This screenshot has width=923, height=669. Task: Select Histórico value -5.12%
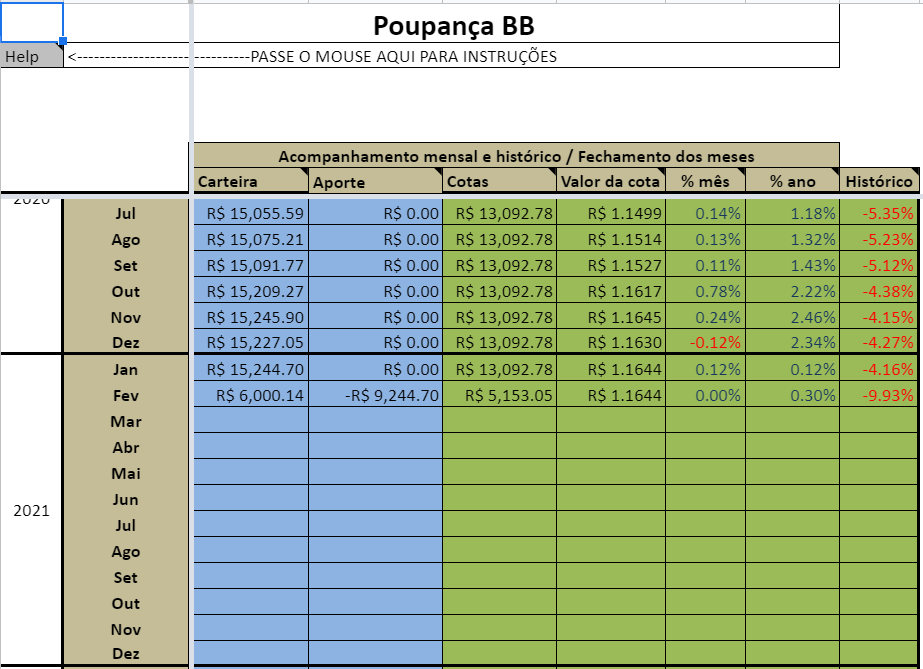[x=879, y=265]
